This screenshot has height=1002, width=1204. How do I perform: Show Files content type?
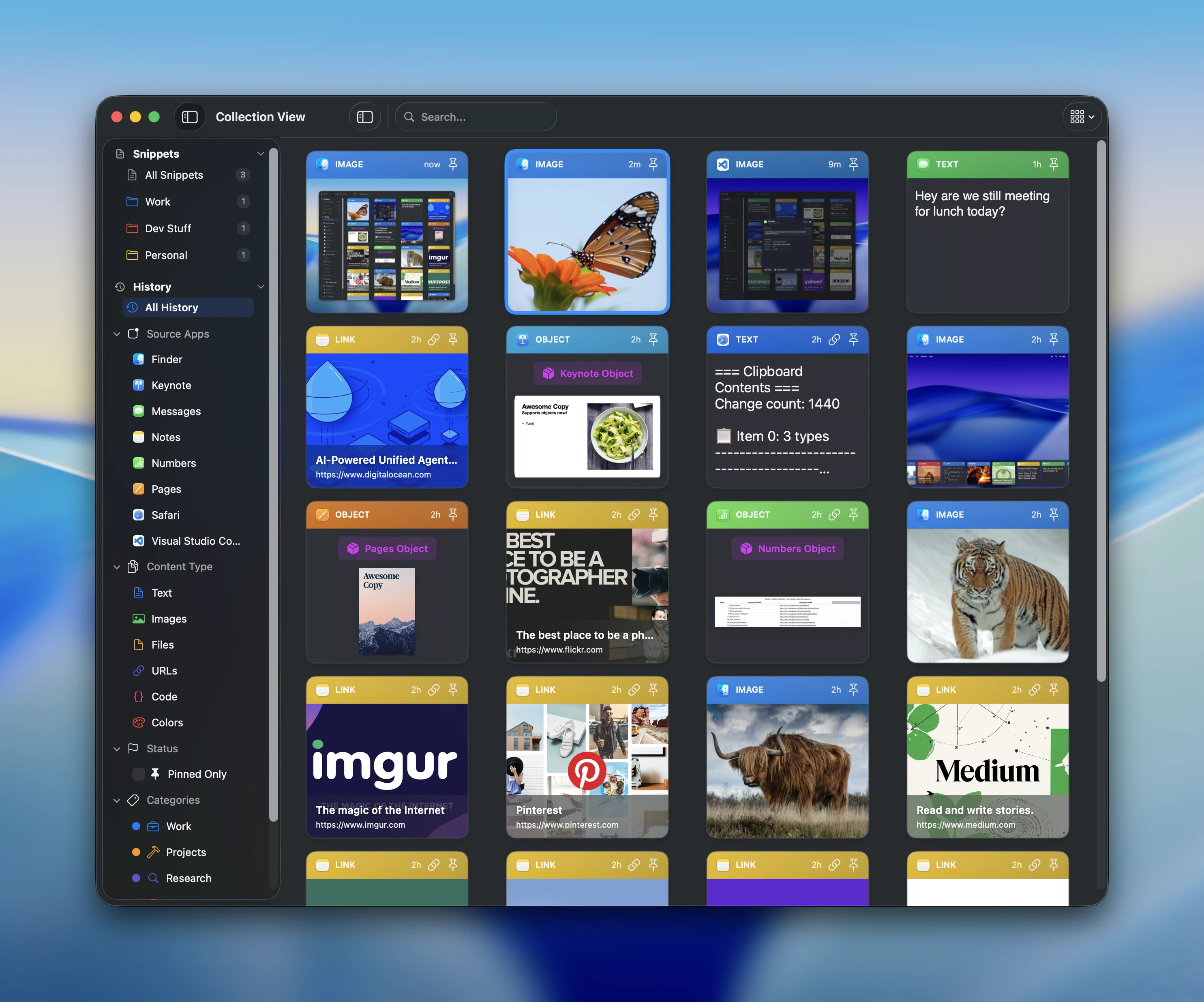162,645
